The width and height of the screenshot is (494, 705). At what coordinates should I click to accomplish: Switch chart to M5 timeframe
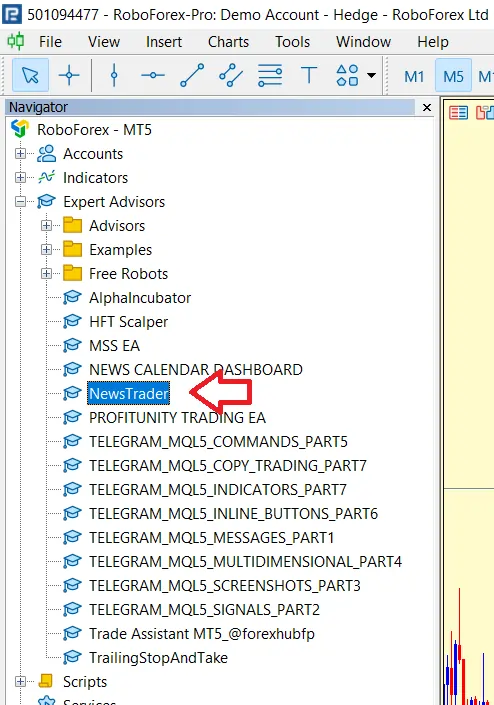point(453,76)
